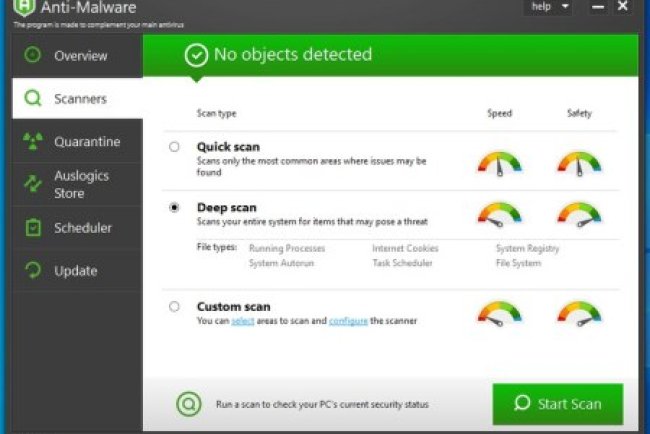Screen dimensions: 650x434
Task: Go to the Overview tab
Action: click(78, 56)
